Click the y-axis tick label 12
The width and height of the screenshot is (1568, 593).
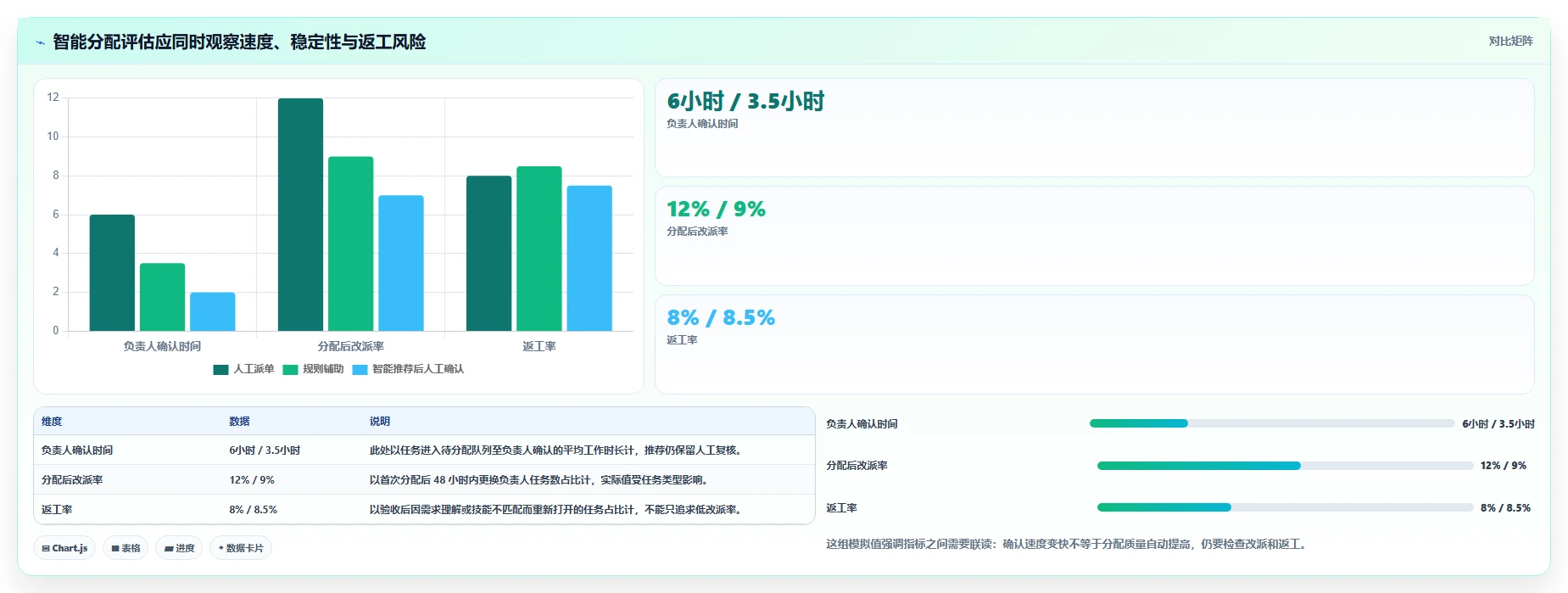(x=53, y=98)
